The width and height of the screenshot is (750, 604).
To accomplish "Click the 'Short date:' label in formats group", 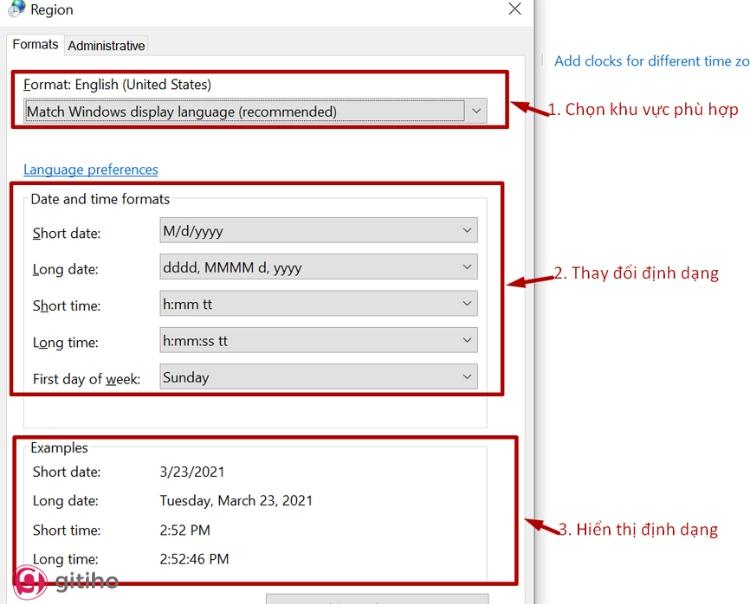I will (x=66, y=233).
